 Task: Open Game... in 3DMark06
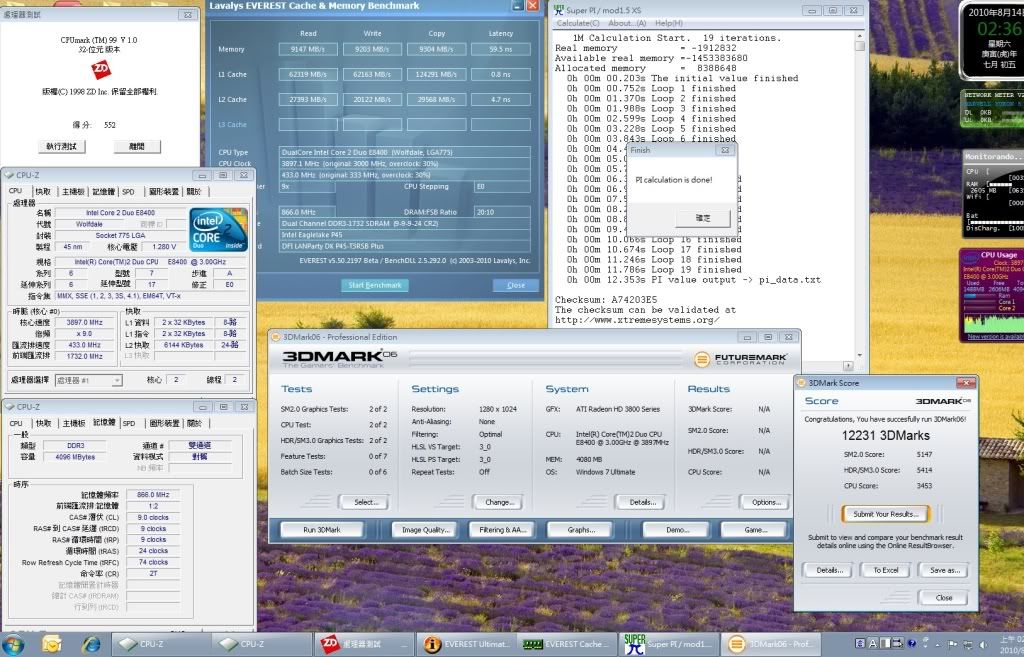pyautogui.click(x=755, y=530)
